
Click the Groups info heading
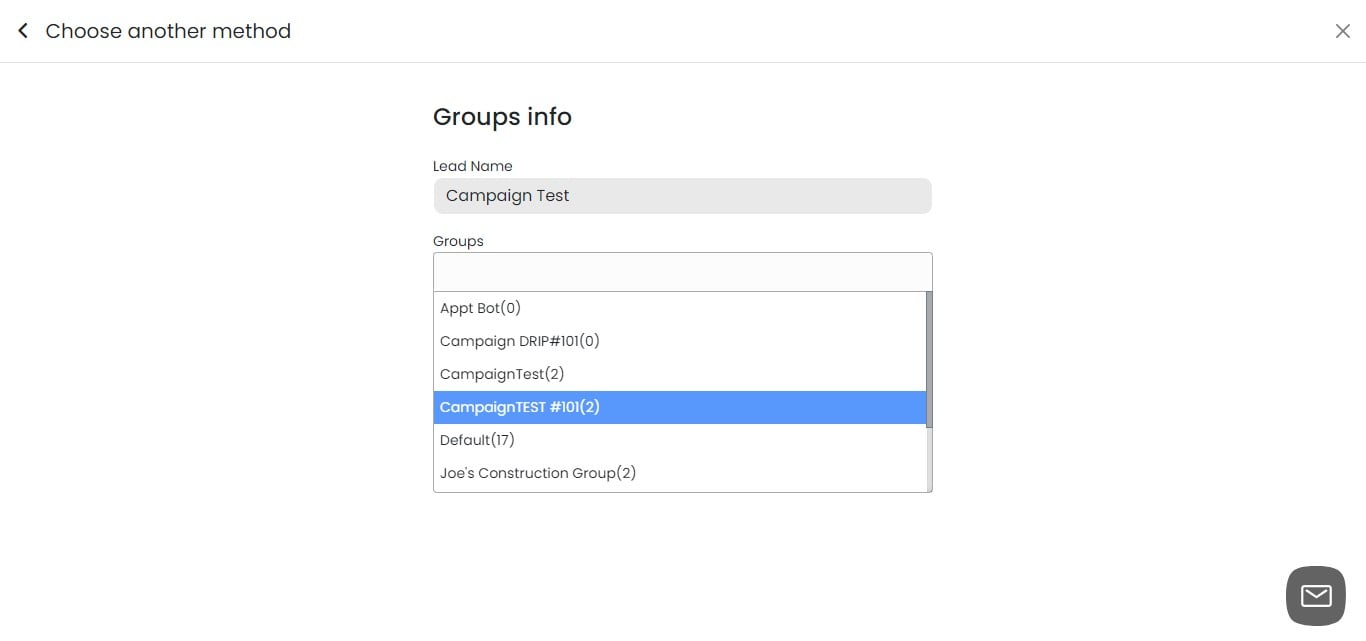502,117
